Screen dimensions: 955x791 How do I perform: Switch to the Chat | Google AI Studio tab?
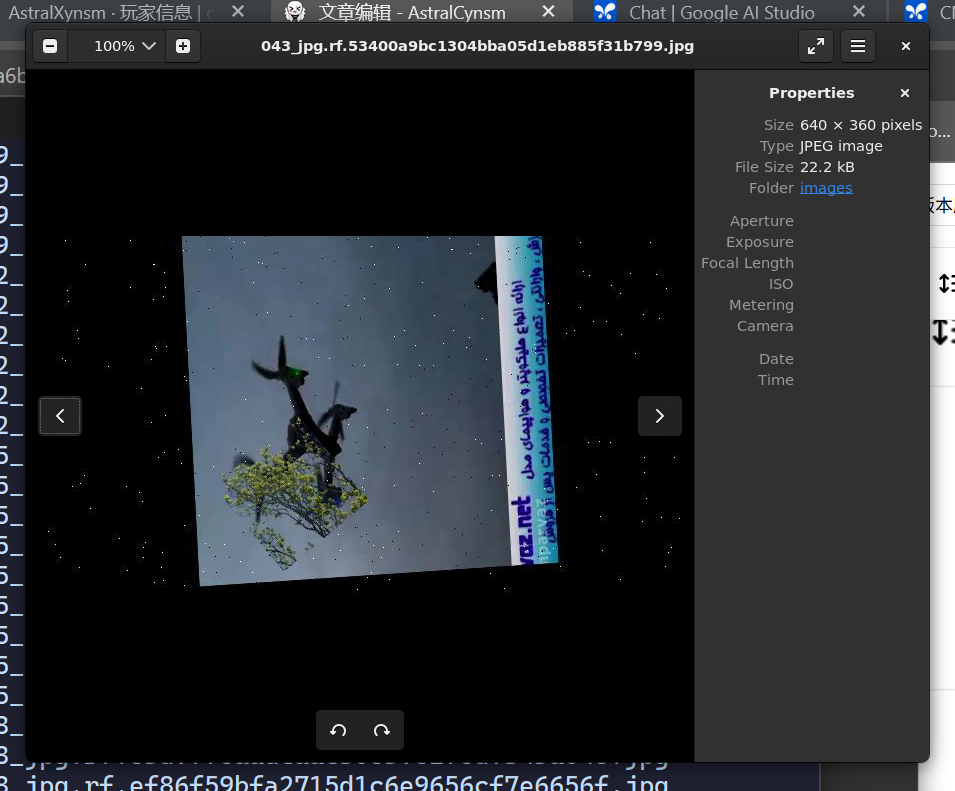pos(720,13)
